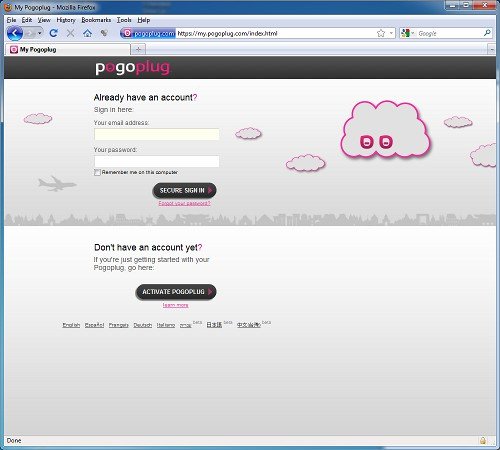Image resolution: width=500 pixels, height=450 pixels.
Task: Switch language to Japanese 日本語
Action: pyautogui.click(x=214, y=325)
